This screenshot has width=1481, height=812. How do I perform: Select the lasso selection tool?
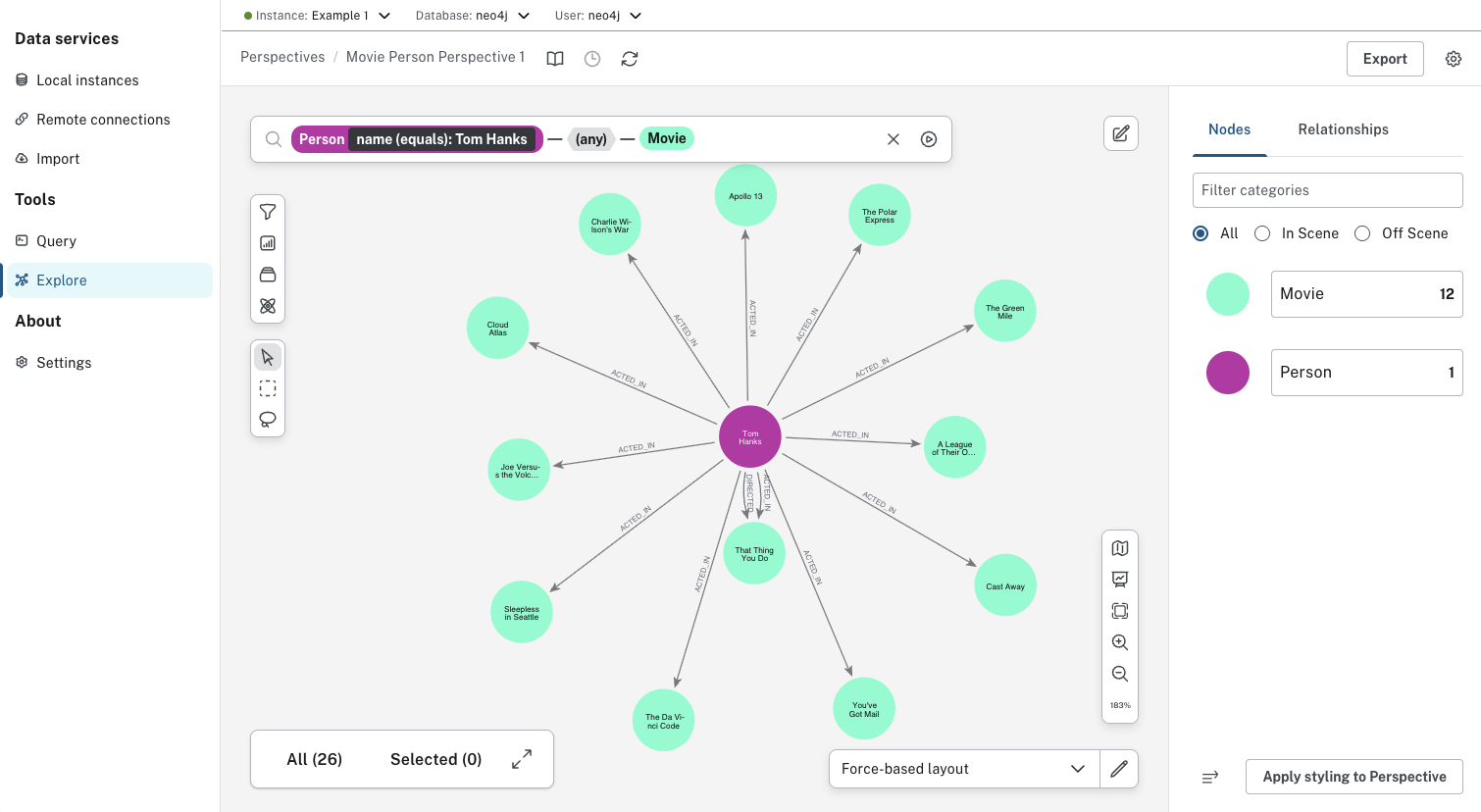pyautogui.click(x=268, y=420)
